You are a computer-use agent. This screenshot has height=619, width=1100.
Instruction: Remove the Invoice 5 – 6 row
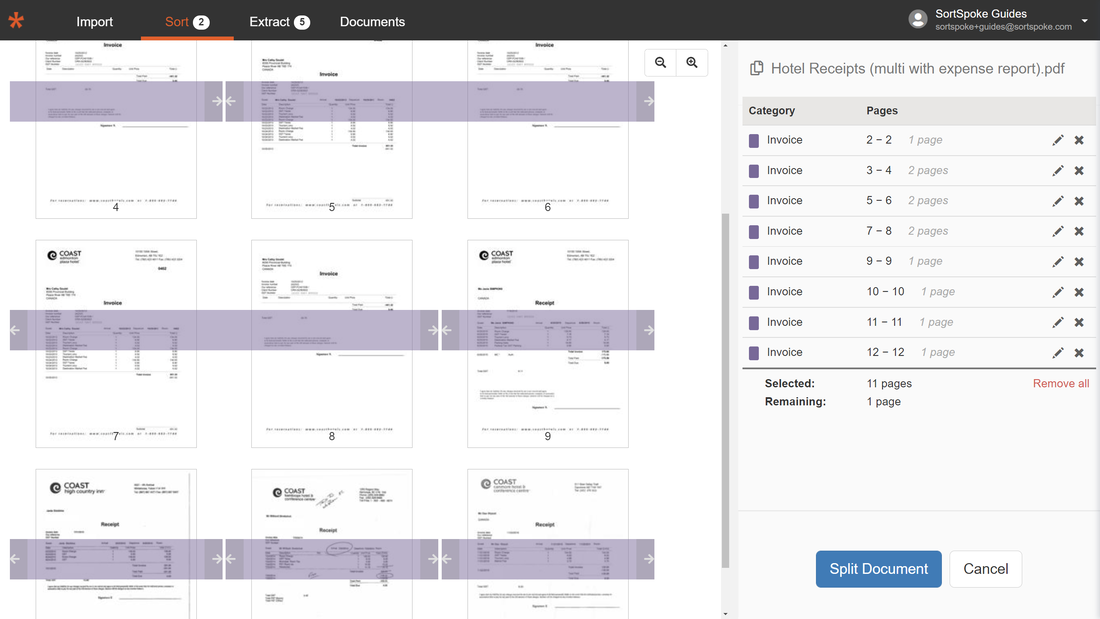point(1079,201)
